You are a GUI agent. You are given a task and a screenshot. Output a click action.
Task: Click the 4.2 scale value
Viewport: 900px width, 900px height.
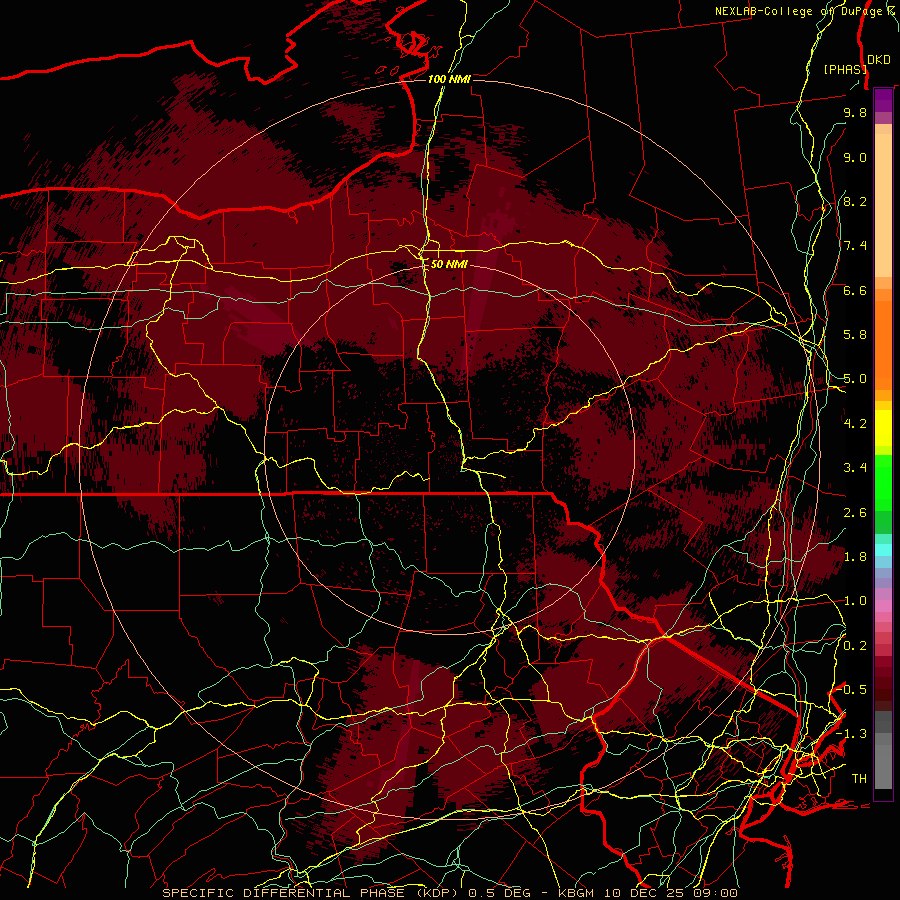point(855,424)
